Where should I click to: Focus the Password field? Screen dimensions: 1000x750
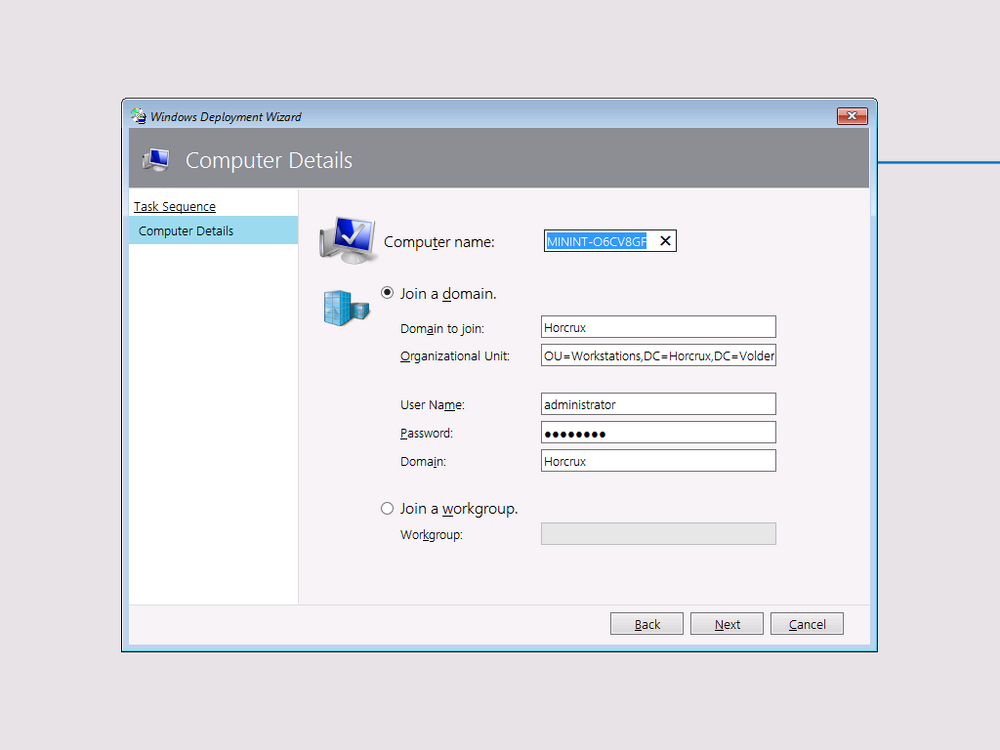pyautogui.click(x=658, y=432)
